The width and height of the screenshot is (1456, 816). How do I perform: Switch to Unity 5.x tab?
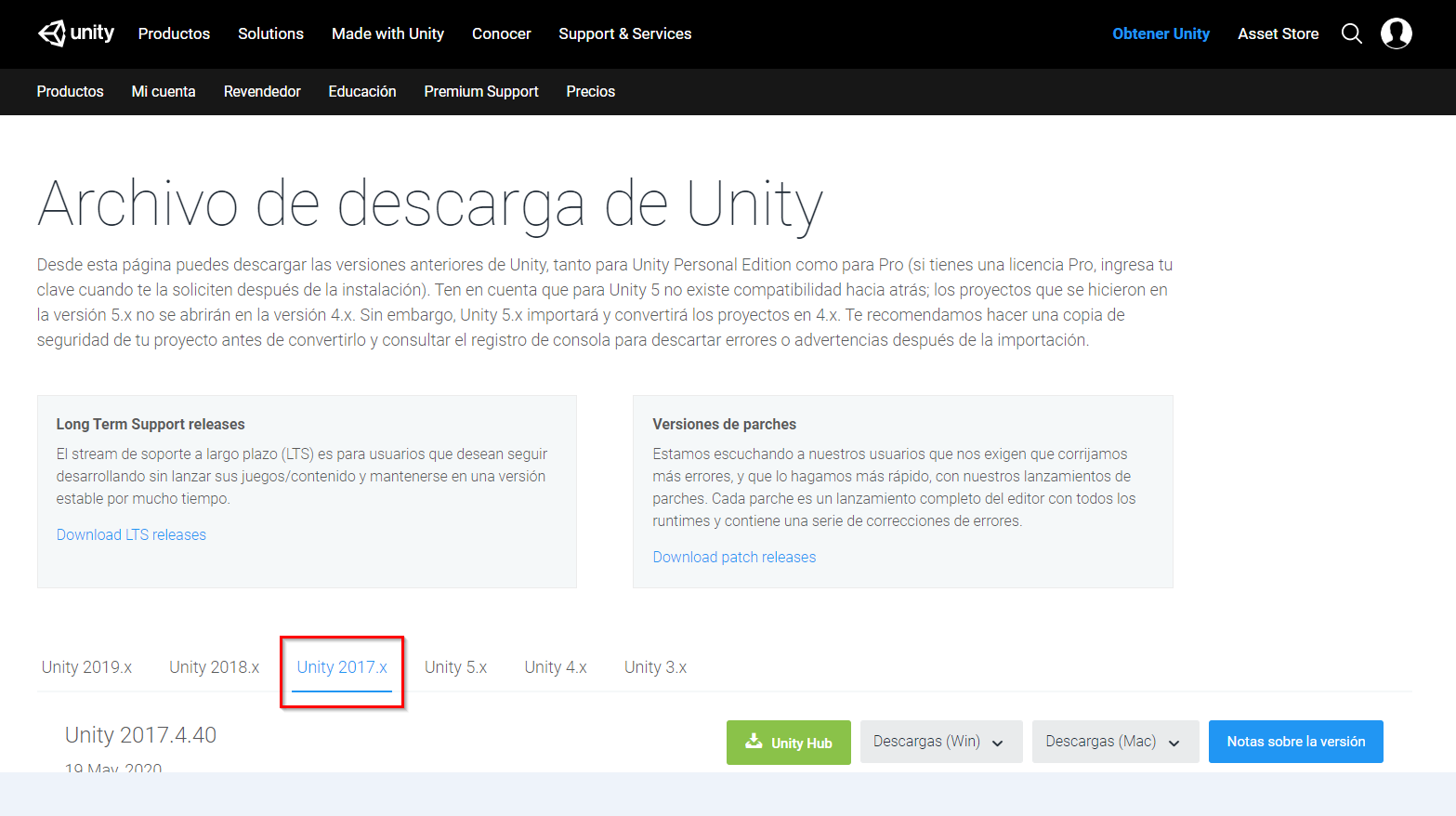coord(455,667)
